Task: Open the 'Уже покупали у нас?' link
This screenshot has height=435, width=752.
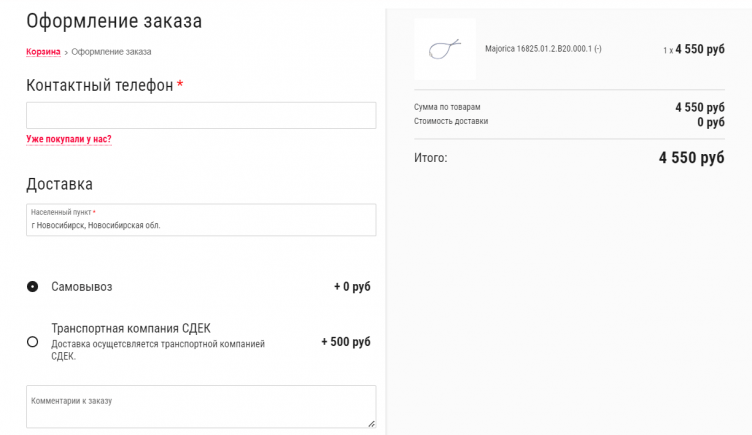Action: (69, 140)
